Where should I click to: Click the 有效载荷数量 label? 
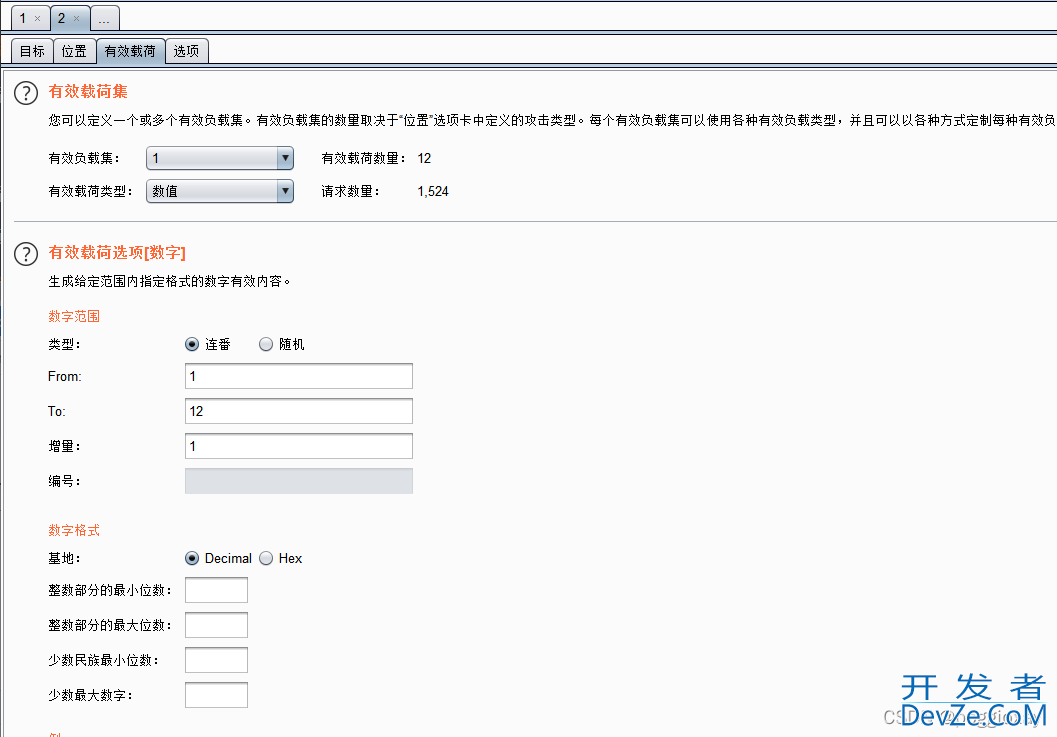point(364,158)
